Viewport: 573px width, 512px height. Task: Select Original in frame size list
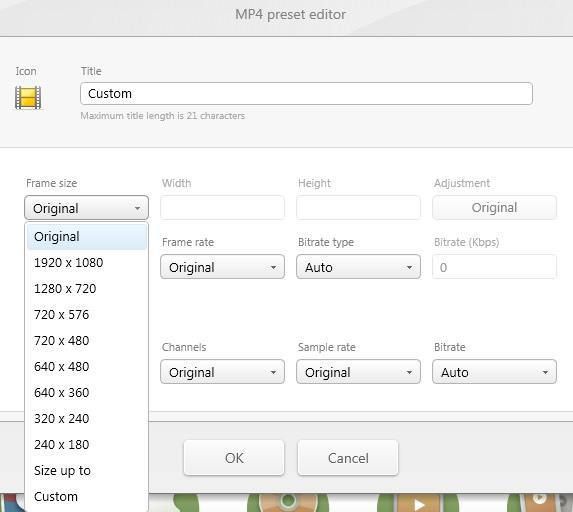point(87,237)
